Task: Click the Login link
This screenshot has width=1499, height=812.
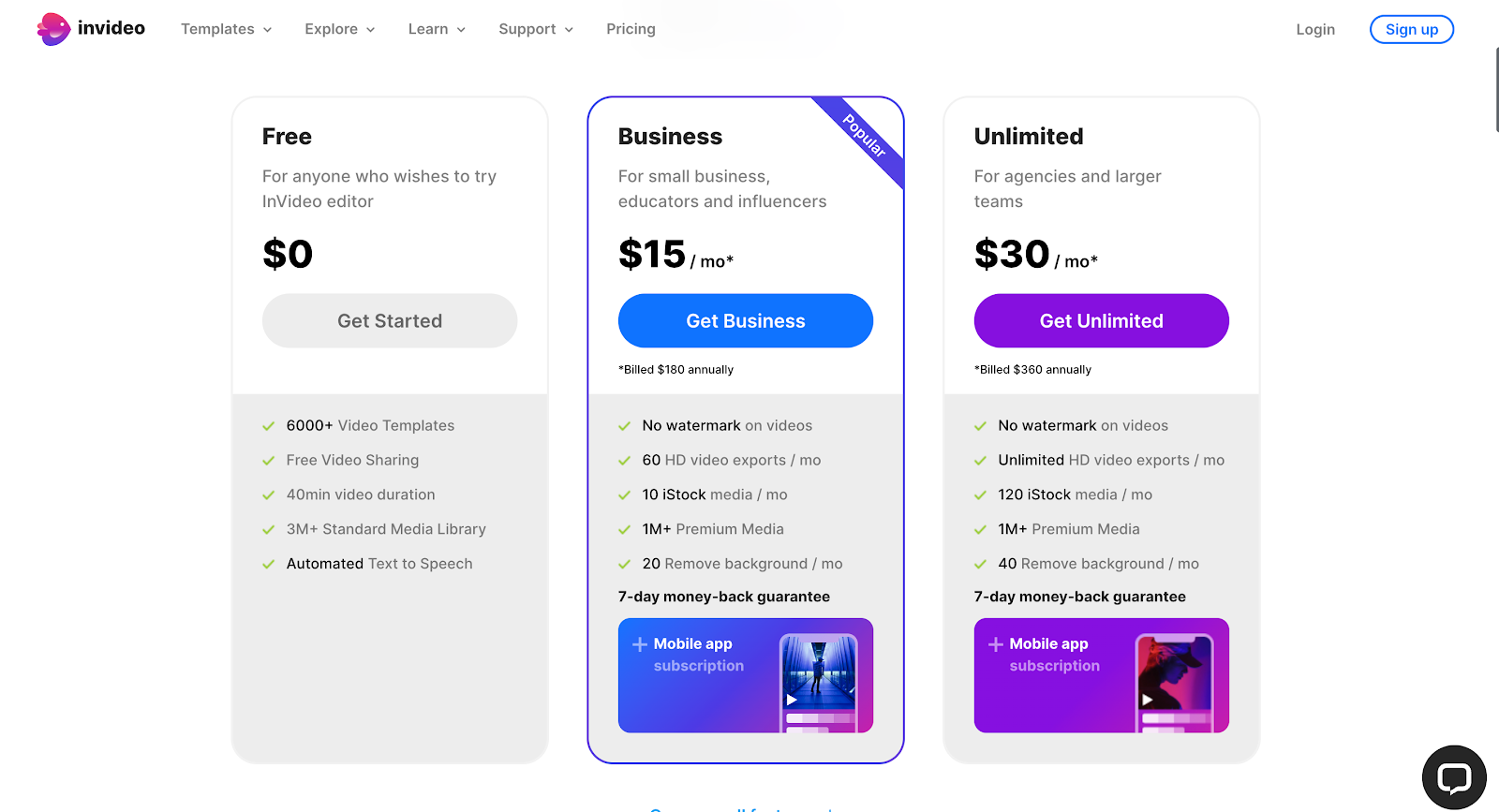Action: click(x=1314, y=30)
